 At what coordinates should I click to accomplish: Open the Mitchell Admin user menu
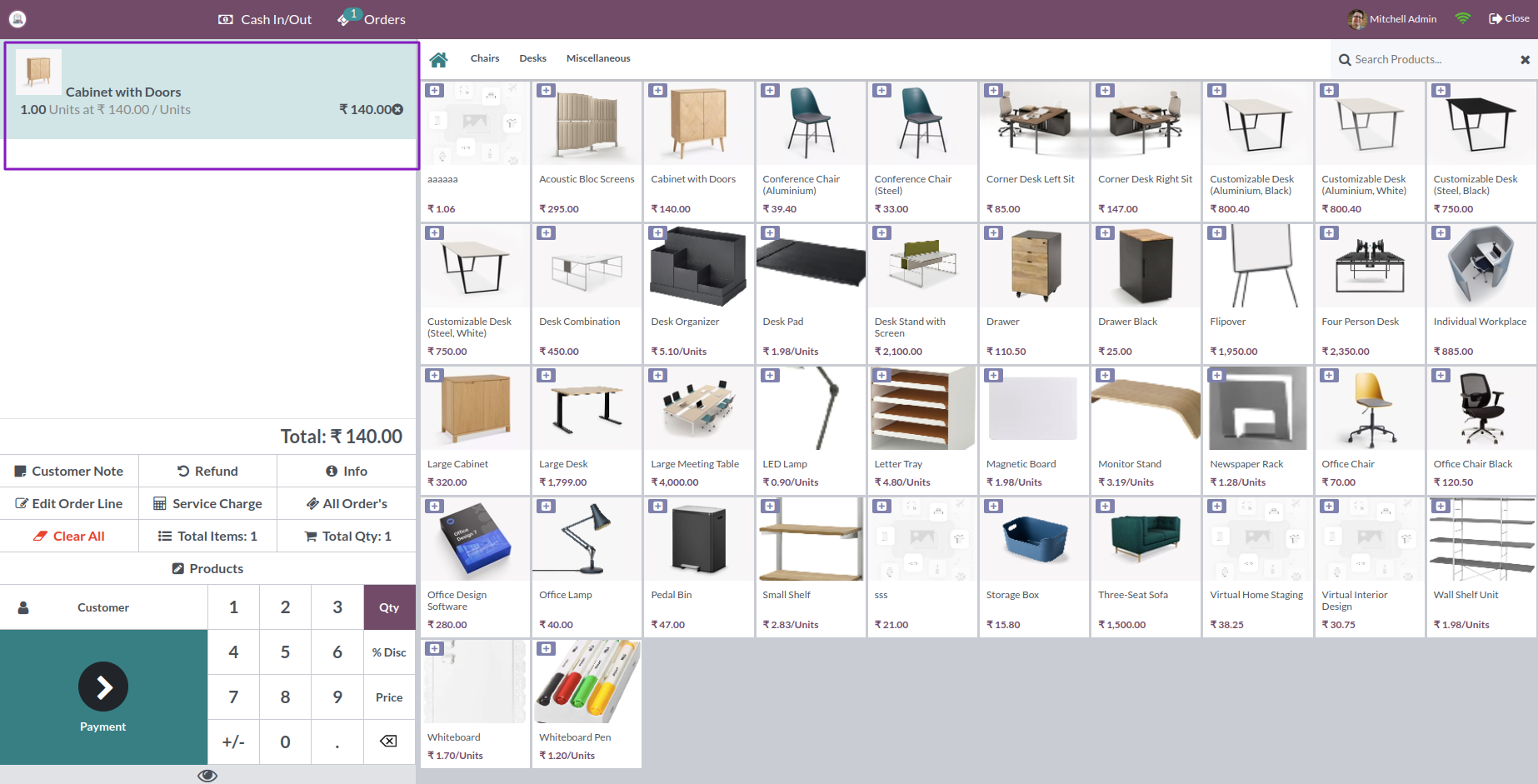tap(1391, 18)
